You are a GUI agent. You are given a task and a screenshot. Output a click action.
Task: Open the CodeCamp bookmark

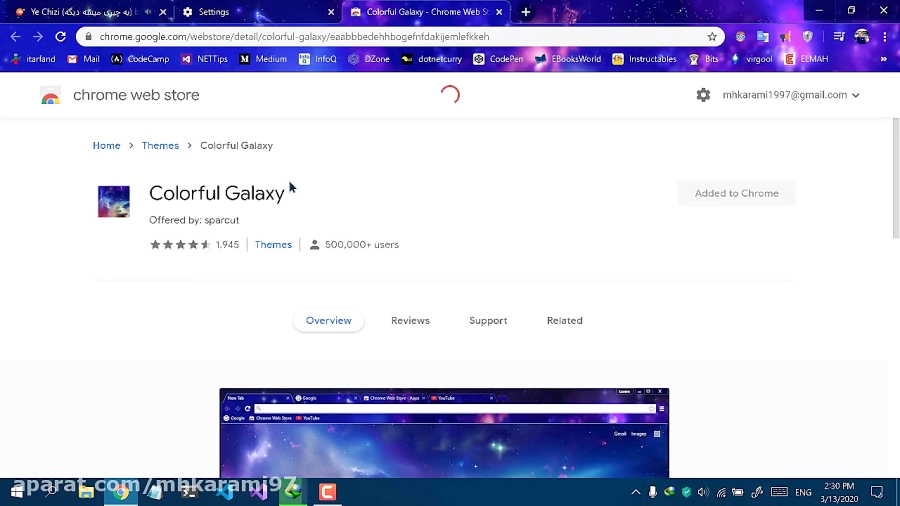pyautogui.click(x=140, y=59)
